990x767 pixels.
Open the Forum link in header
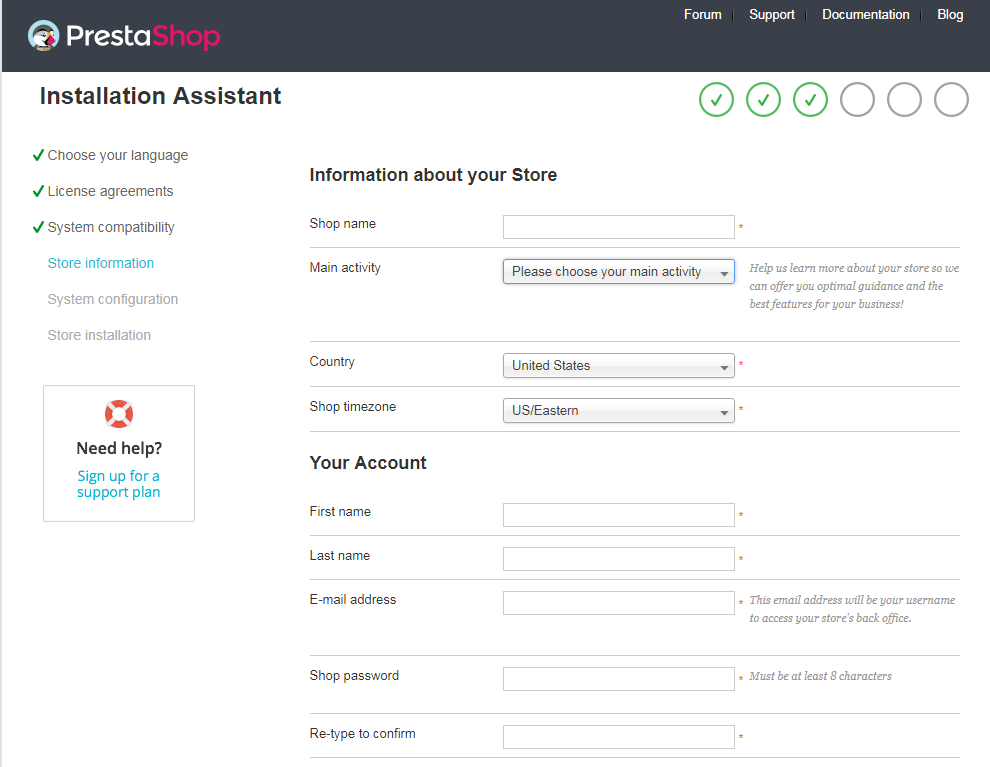tap(702, 15)
